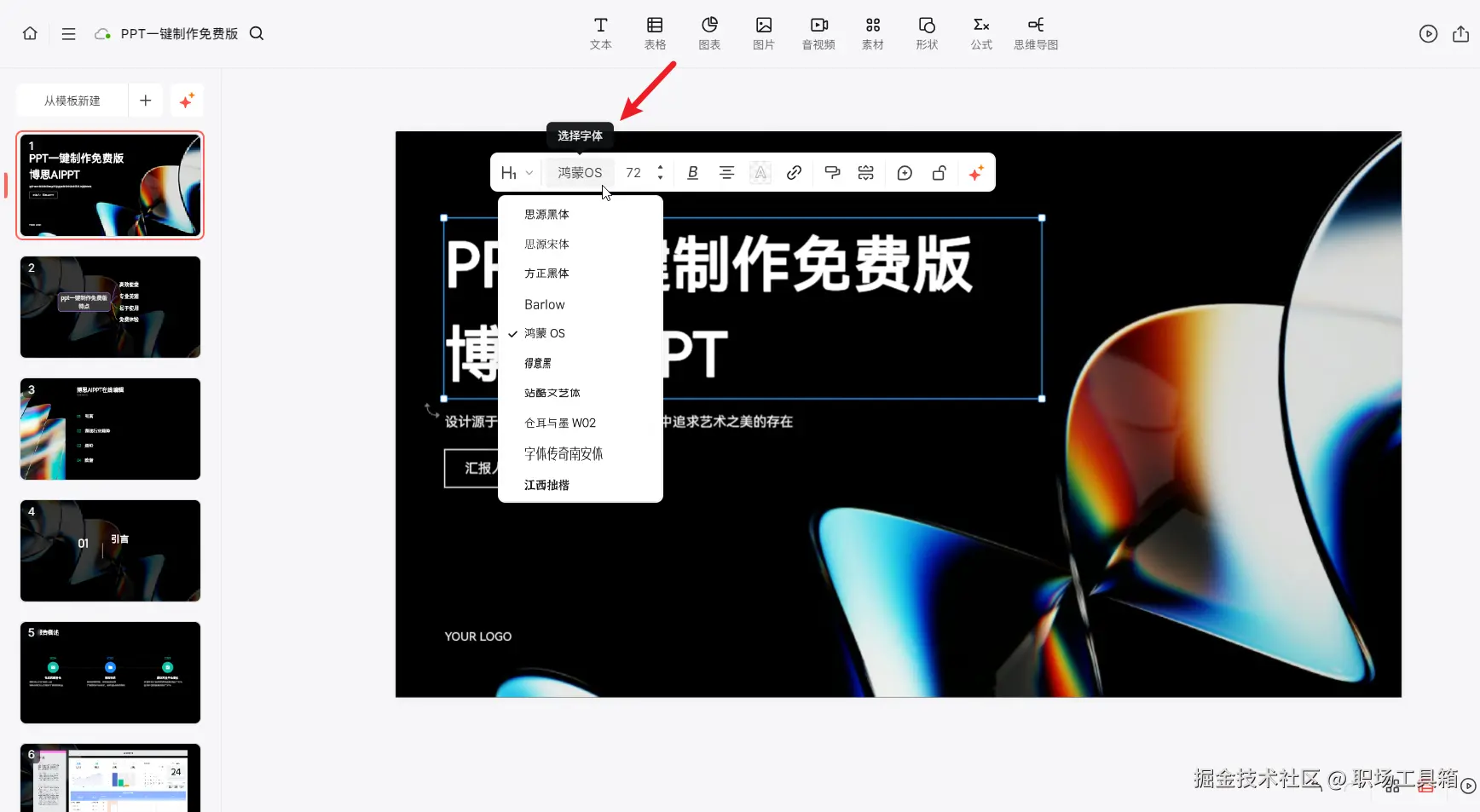Select slide 6 thumbnail

(x=110, y=778)
